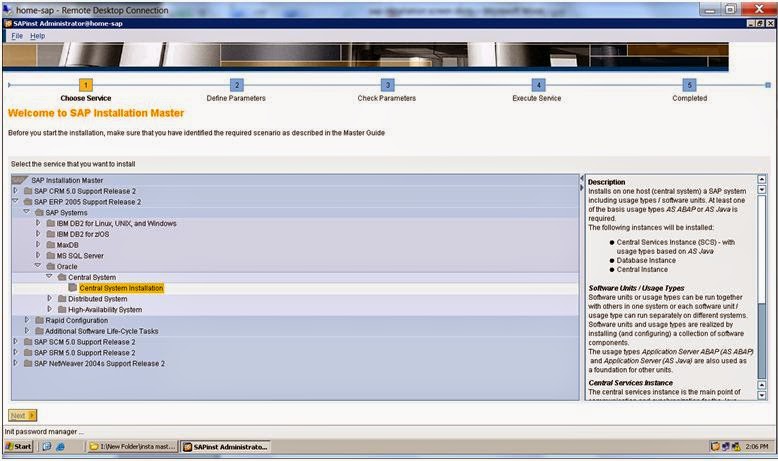The image size is (778, 461).
Task: Select step 5 Completed marker
Action: 689,85
